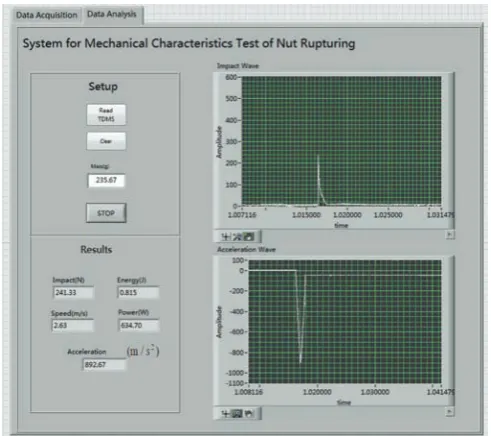Screen dimensions: 491x436
Task: Click the Results section heading
Action: click(96, 249)
